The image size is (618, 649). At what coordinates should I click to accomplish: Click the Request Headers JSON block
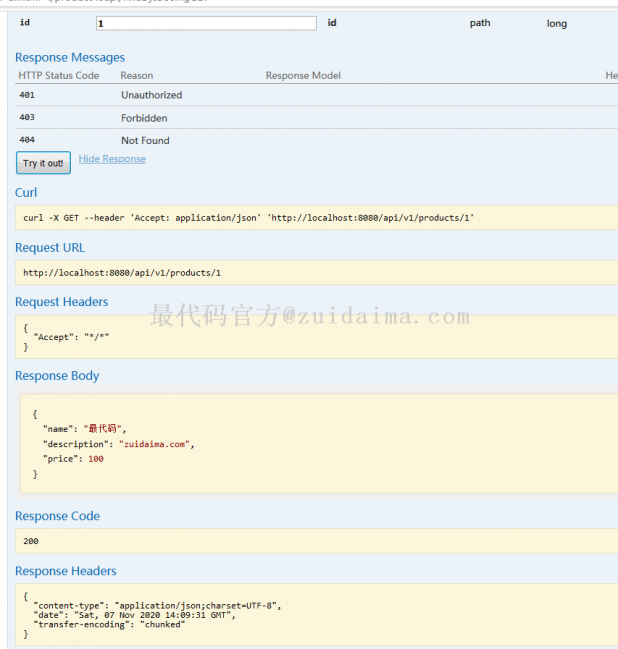(x=70, y=337)
